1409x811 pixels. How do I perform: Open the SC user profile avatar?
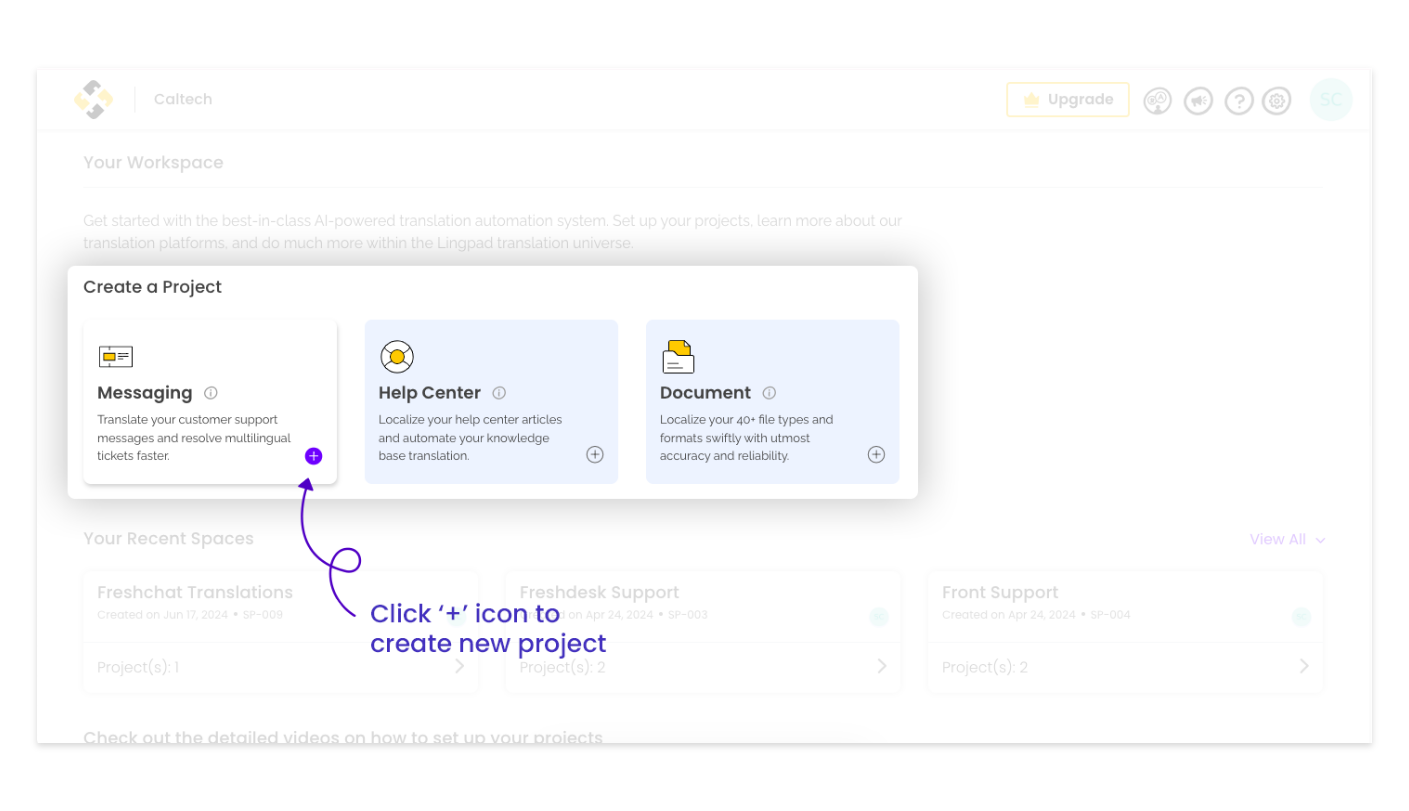(1330, 99)
